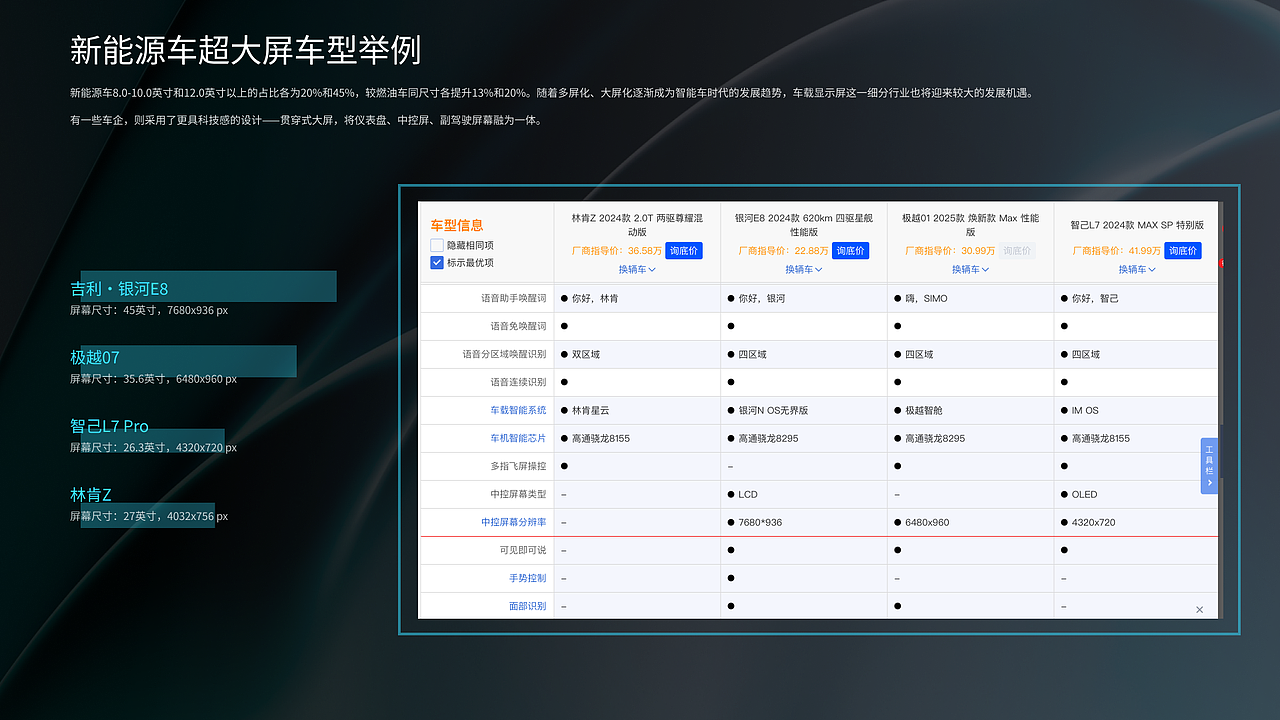
Task: Click the 22.88万 price text
Action: [811, 251]
